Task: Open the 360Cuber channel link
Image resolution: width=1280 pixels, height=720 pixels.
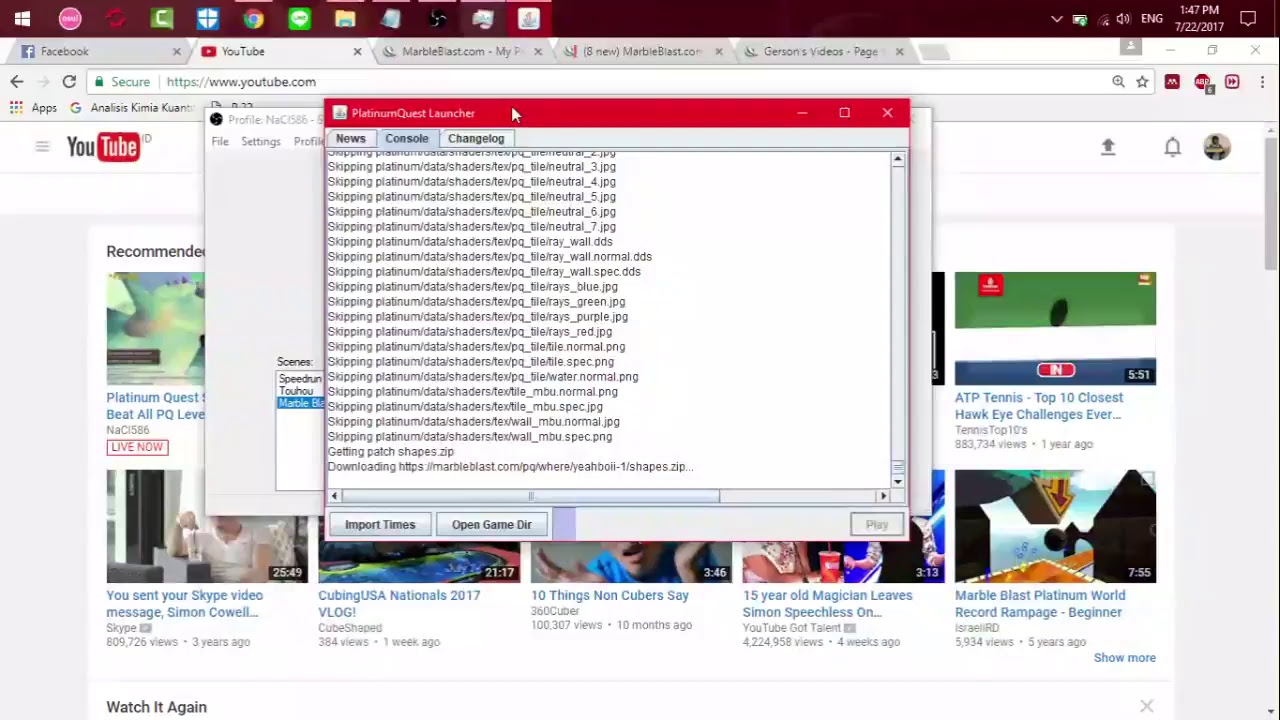Action: [x=555, y=611]
